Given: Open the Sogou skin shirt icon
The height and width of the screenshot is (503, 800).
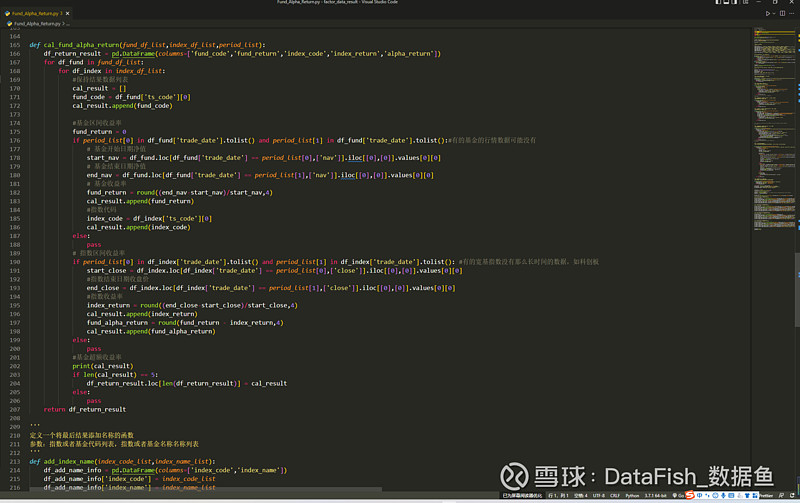Looking at the screenshot, I should (747, 495).
